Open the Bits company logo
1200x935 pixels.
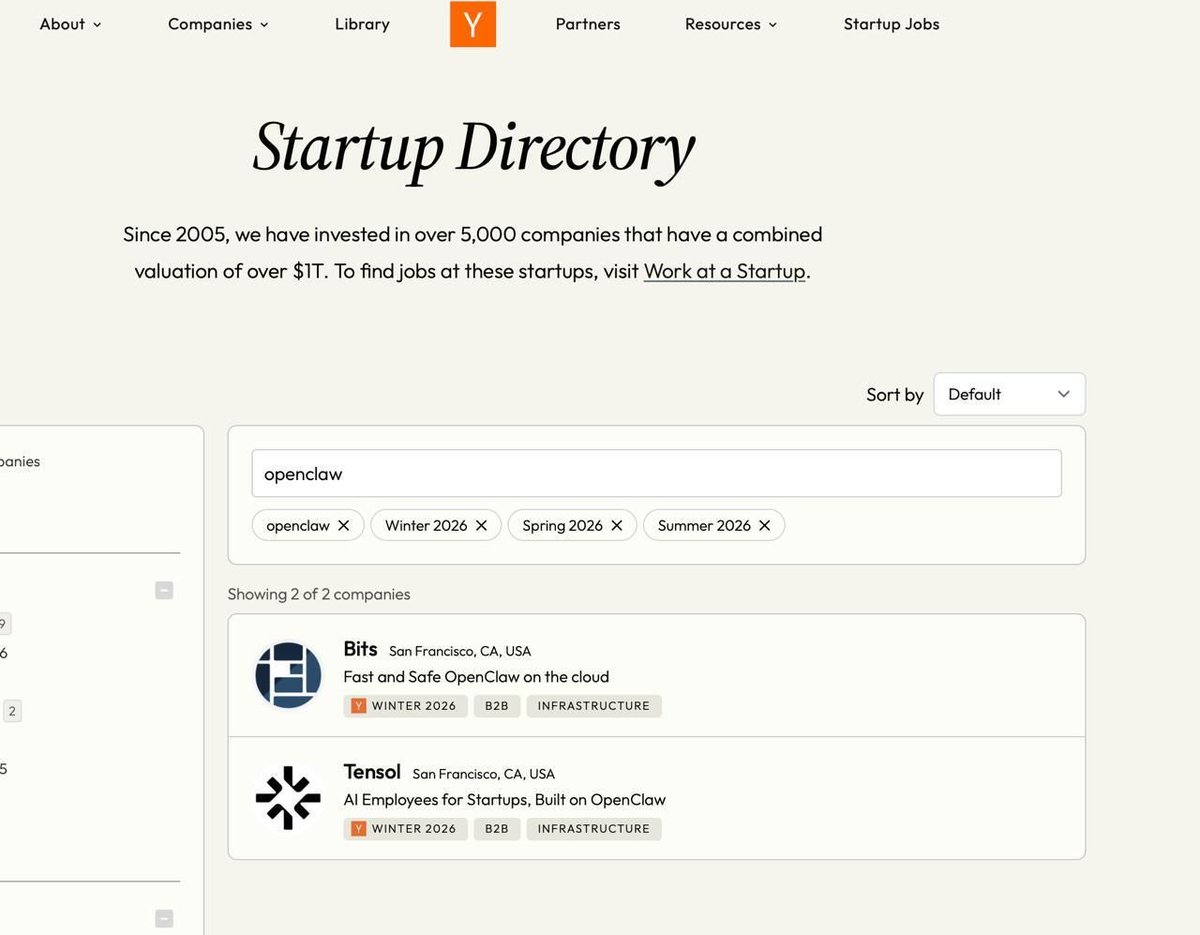click(x=288, y=675)
